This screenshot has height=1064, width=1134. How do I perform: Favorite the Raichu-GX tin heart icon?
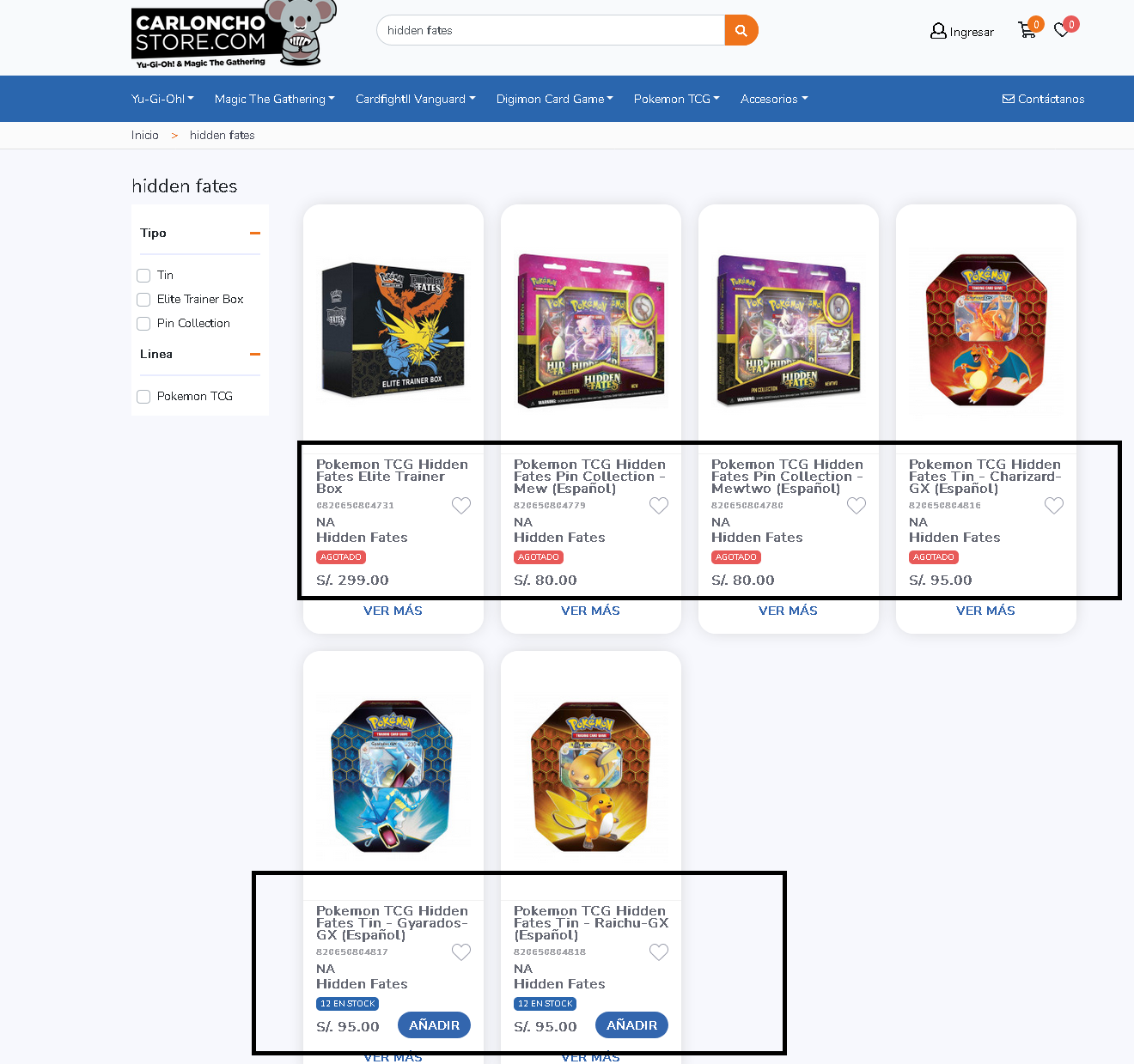pos(659,952)
